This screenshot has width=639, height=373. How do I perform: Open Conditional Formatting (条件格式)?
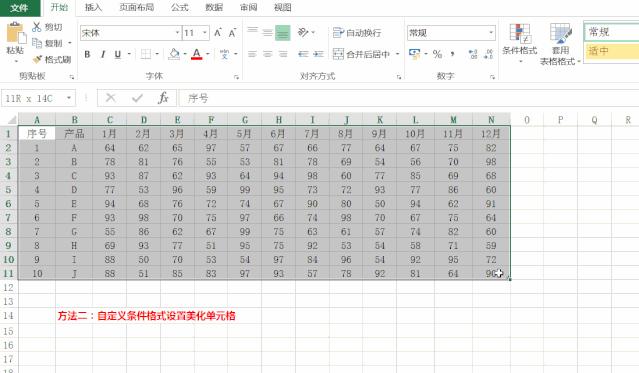coord(520,43)
